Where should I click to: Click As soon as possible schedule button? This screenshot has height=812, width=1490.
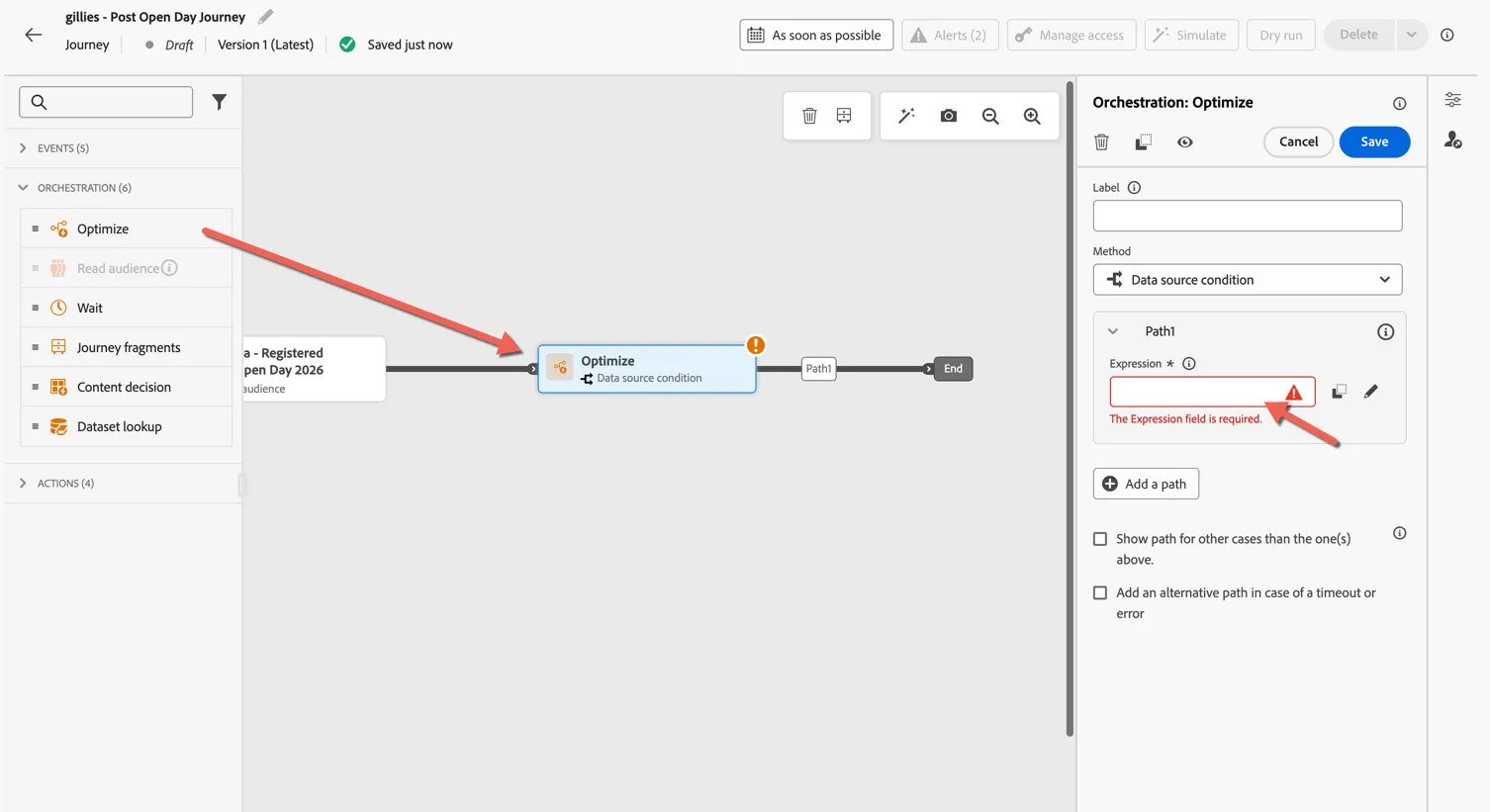[816, 35]
